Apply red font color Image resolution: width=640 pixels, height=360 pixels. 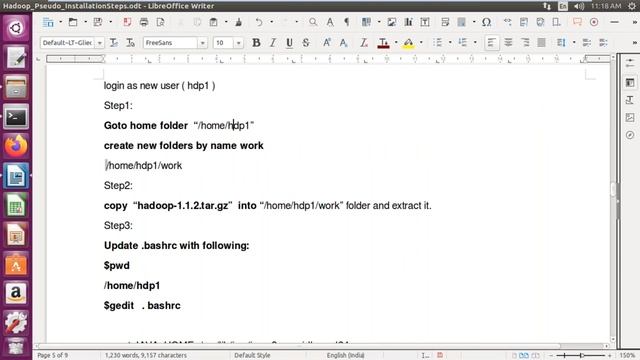coord(383,42)
